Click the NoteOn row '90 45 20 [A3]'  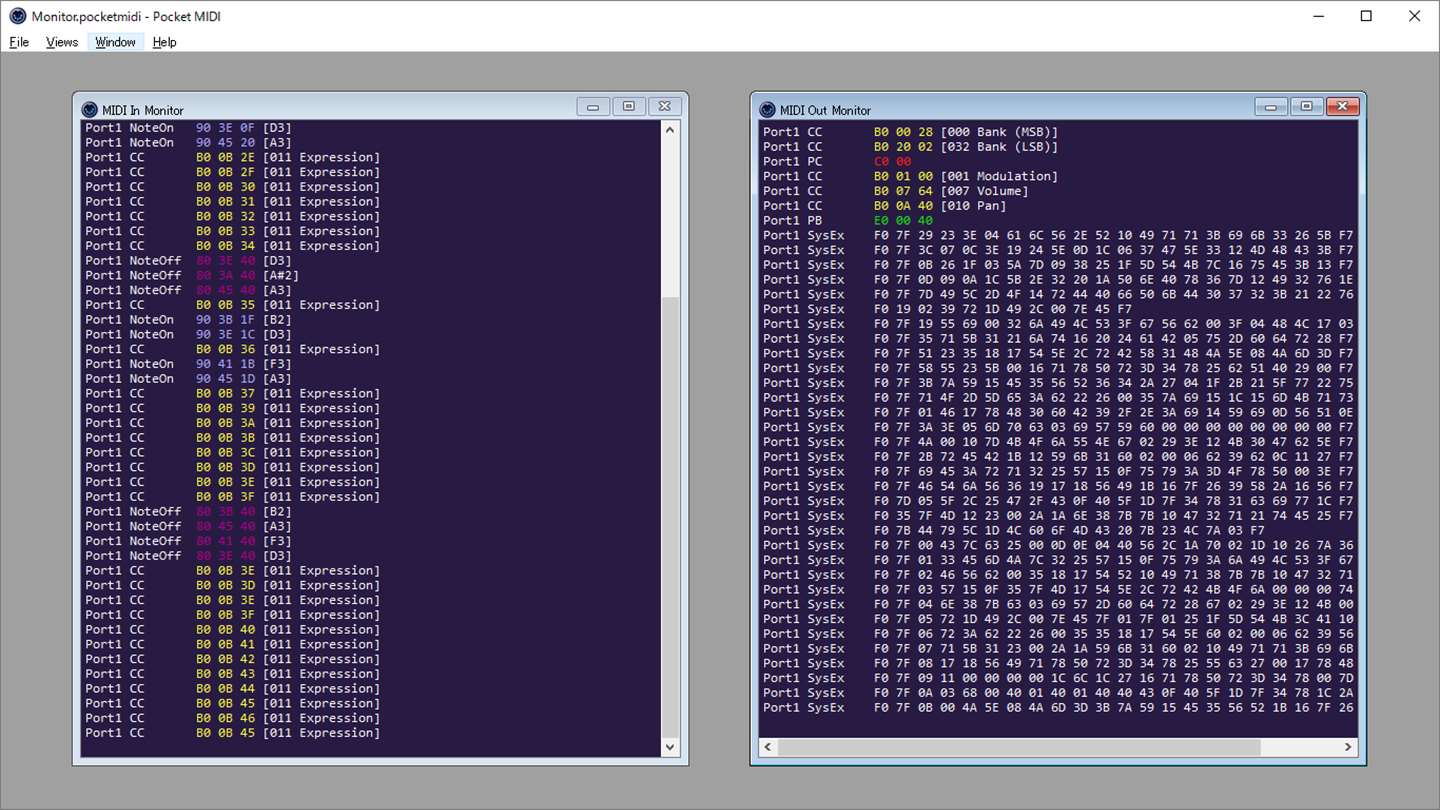188,143
